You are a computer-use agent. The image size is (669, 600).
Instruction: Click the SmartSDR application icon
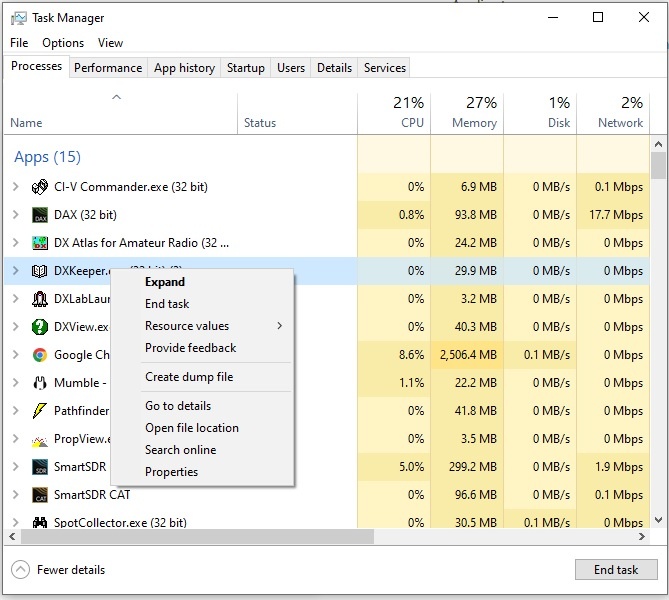(40, 467)
